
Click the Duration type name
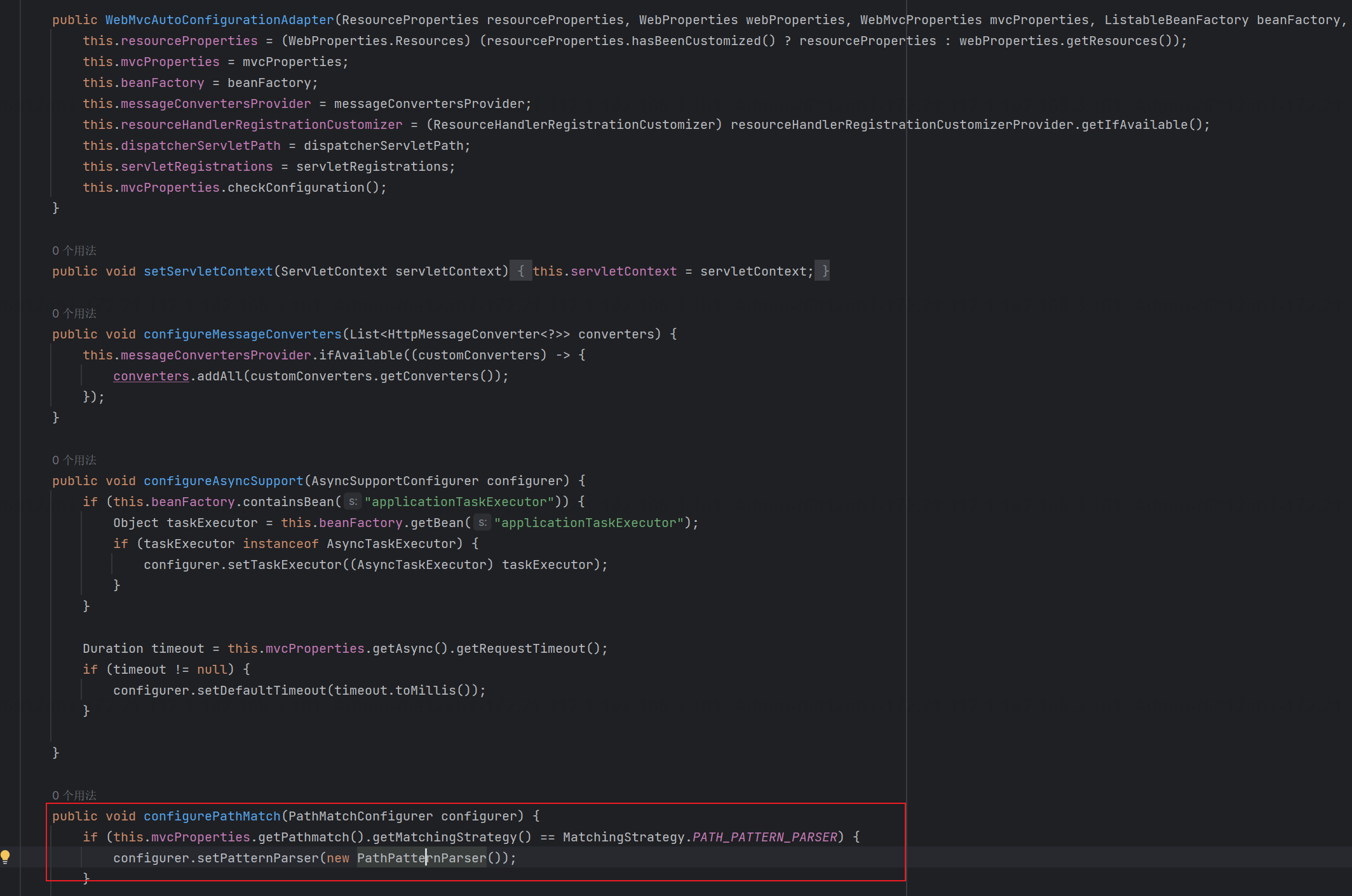pyautogui.click(x=113, y=648)
